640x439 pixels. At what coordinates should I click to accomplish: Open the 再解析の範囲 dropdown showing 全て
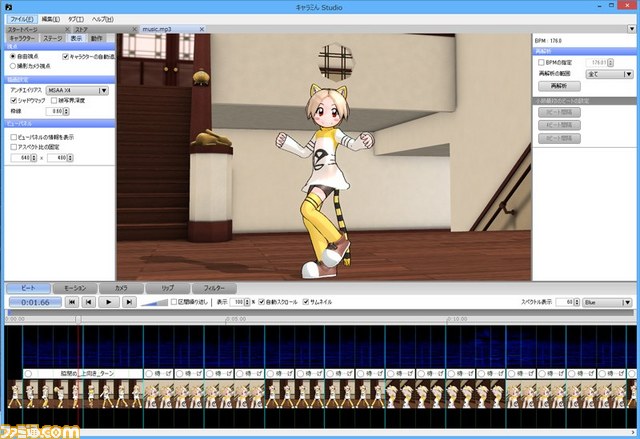[x=610, y=74]
